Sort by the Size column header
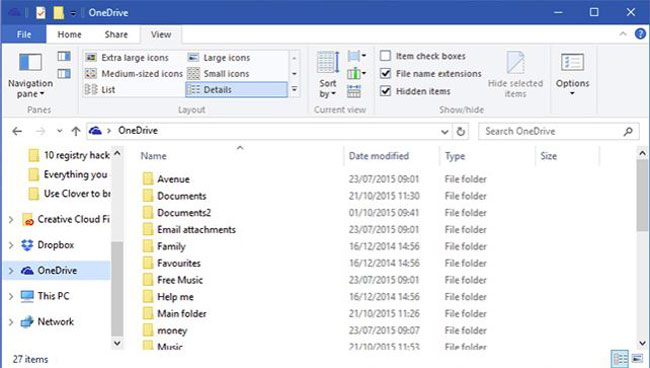650x368 pixels. point(548,156)
